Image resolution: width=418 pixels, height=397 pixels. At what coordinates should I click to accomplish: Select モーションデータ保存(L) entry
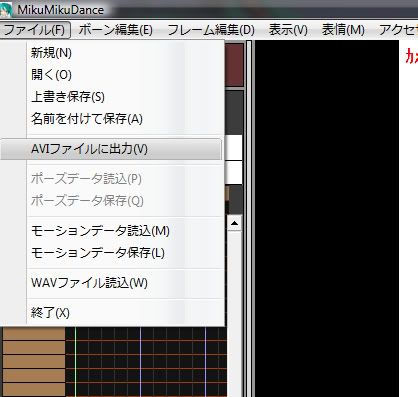(x=98, y=253)
